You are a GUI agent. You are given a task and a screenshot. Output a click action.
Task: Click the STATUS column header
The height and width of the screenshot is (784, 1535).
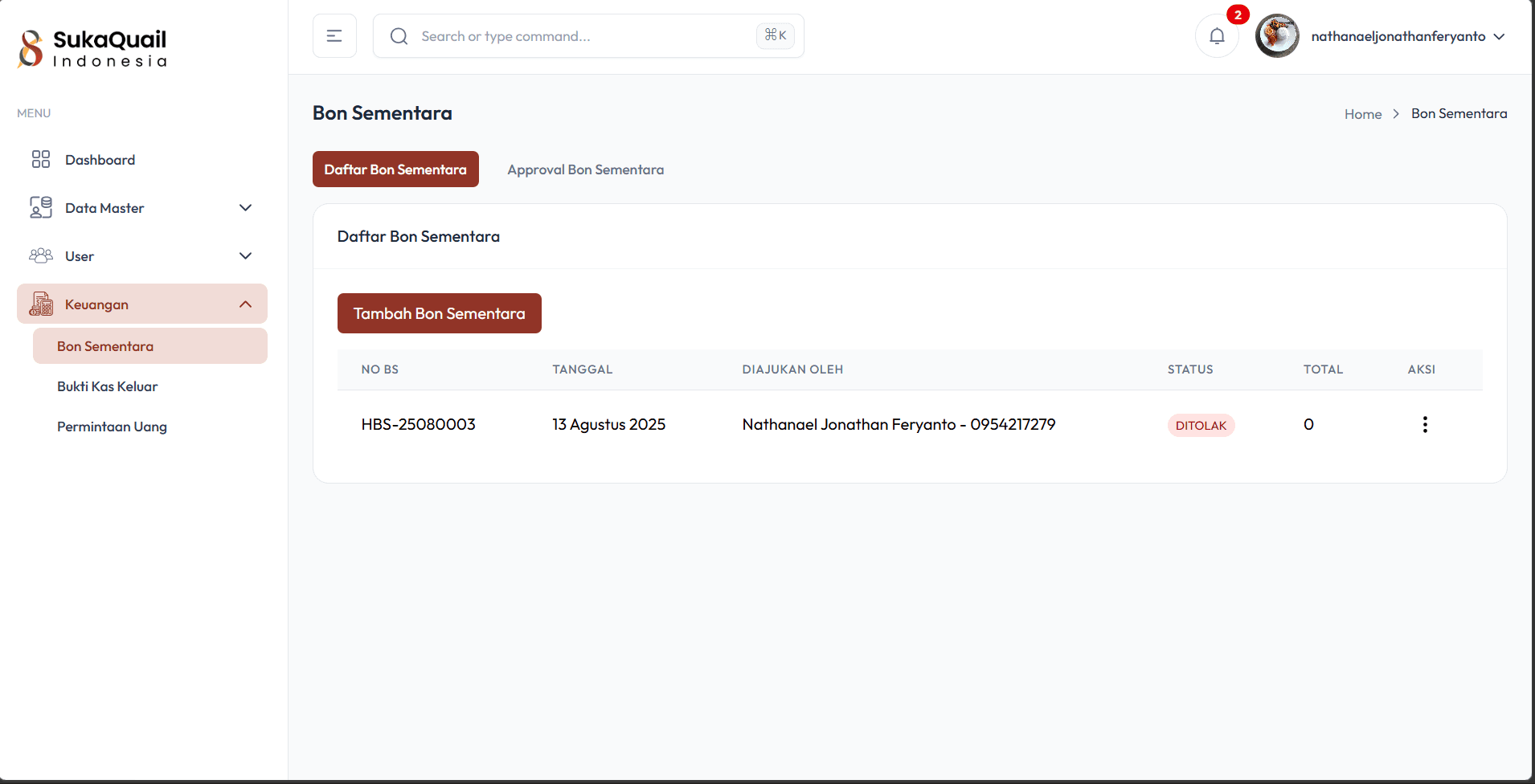(1190, 370)
